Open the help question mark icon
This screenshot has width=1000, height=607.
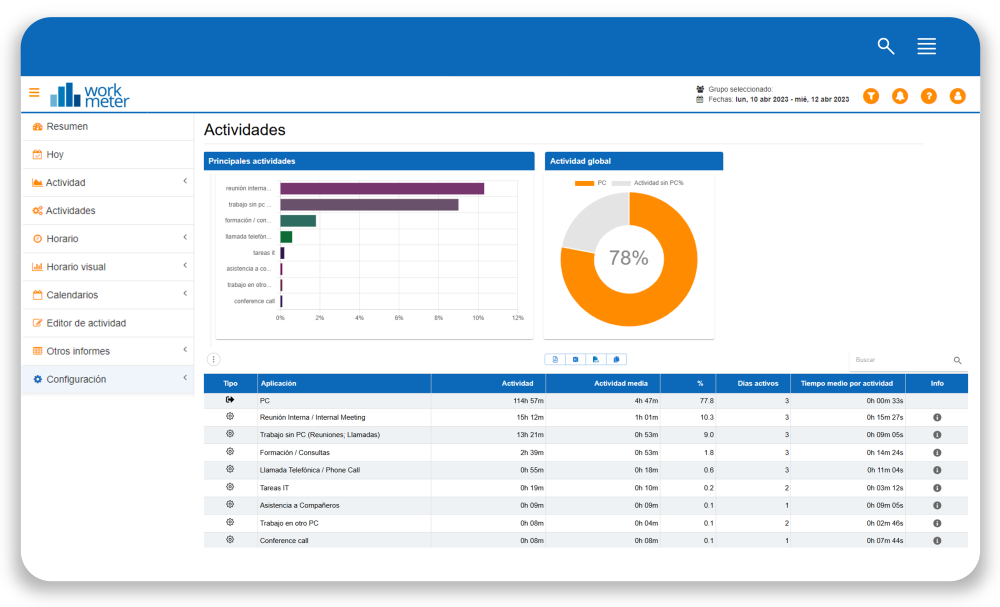929,96
